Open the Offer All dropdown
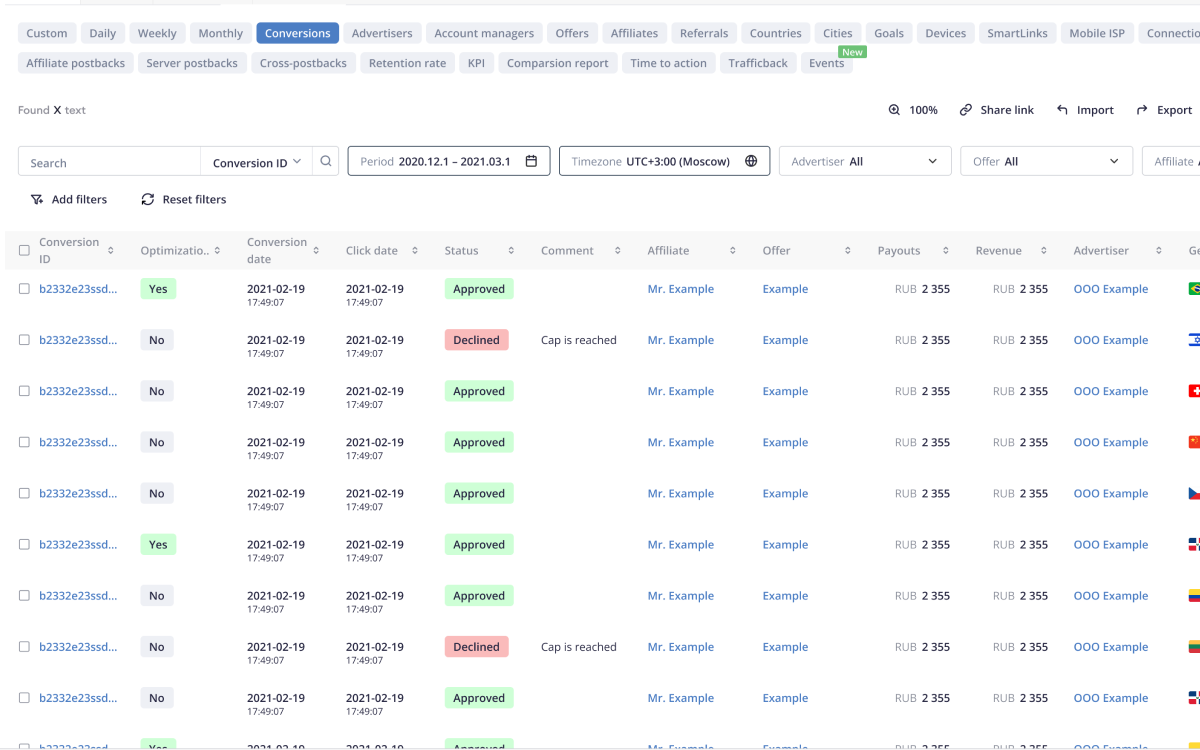This screenshot has width=1200, height=750. coord(1046,161)
